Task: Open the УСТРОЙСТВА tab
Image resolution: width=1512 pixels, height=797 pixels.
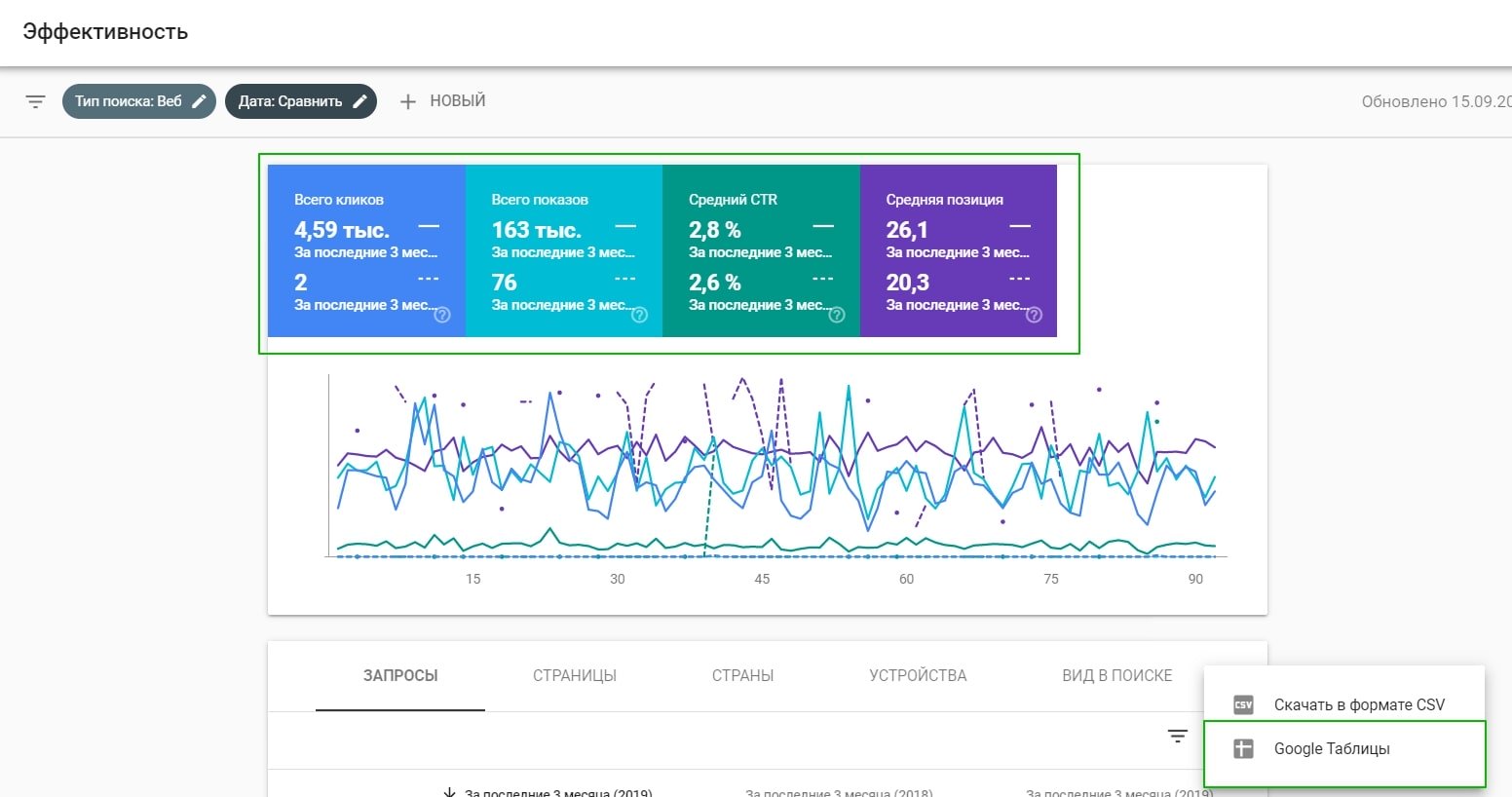Action: (918, 675)
